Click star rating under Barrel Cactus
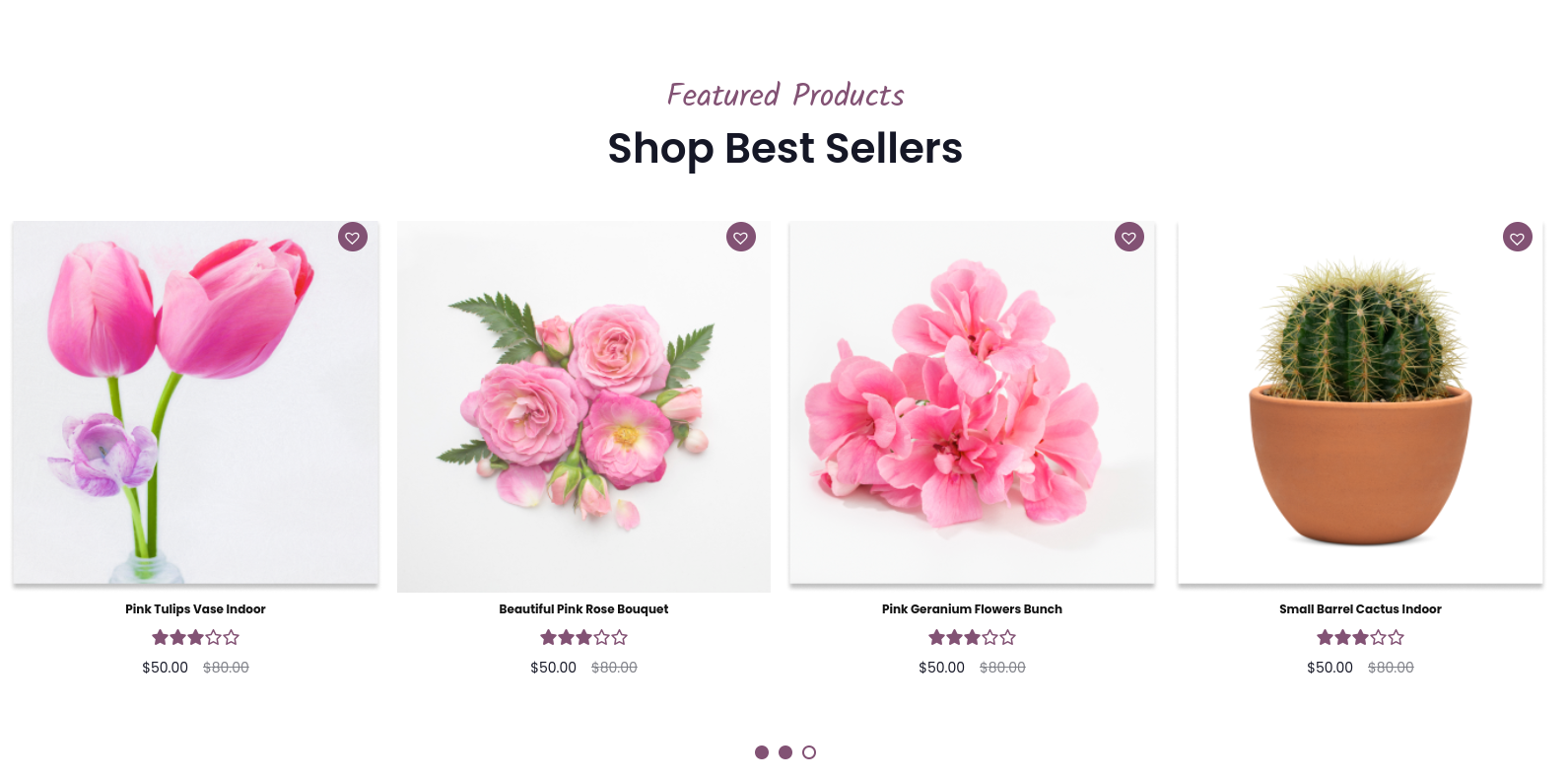1568x781 pixels. click(x=1360, y=638)
